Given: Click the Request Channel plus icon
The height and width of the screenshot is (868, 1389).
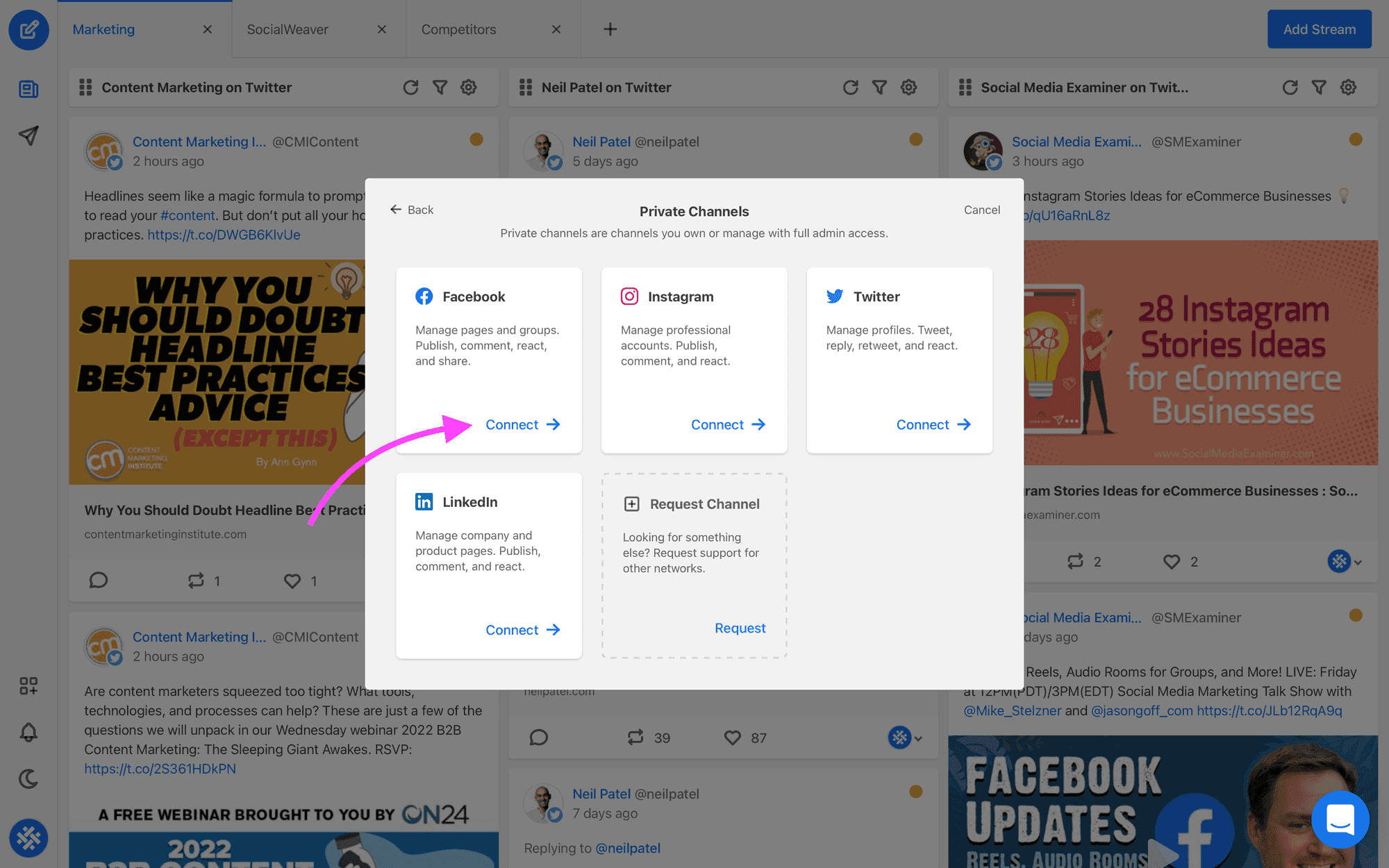Looking at the screenshot, I should 631,504.
